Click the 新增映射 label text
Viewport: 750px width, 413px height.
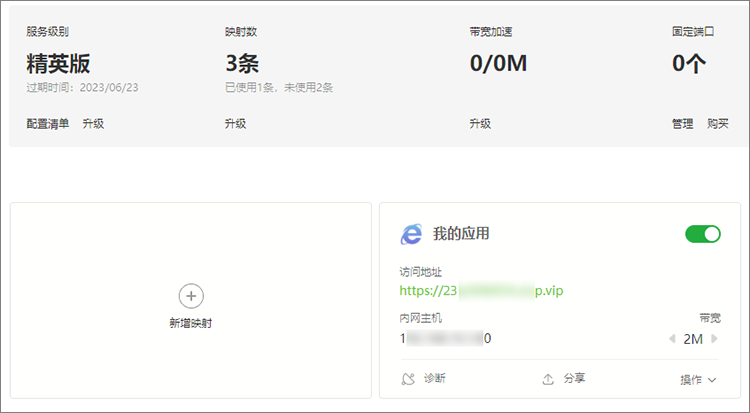point(191,323)
